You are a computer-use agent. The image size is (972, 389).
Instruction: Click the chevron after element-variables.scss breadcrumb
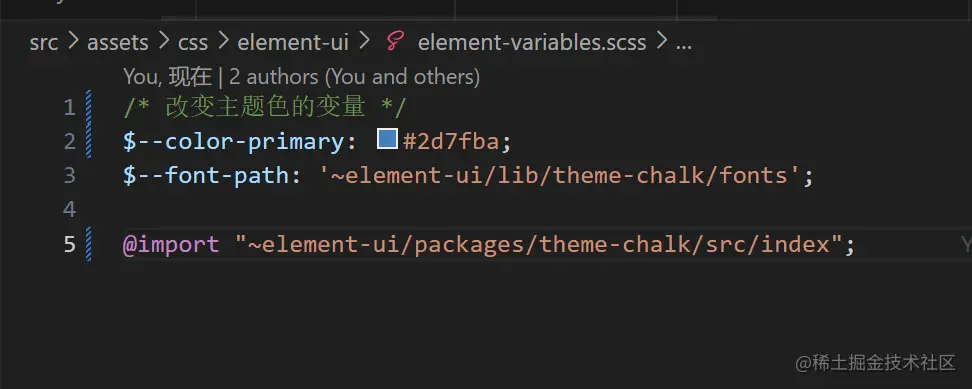(661, 42)
